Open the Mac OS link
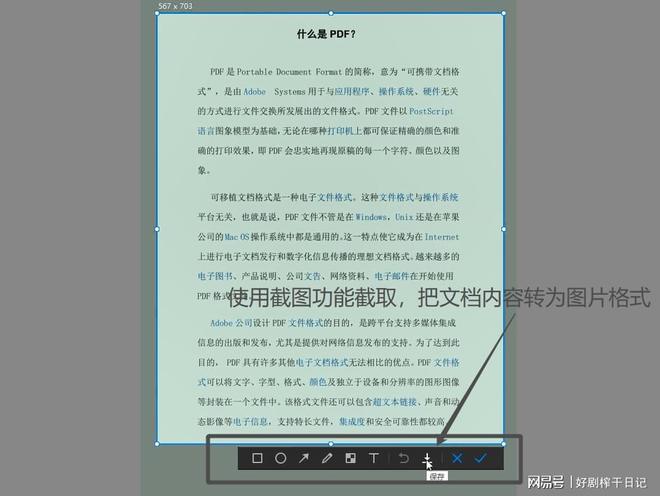This screenshot has height=496, width=660. 237,237
